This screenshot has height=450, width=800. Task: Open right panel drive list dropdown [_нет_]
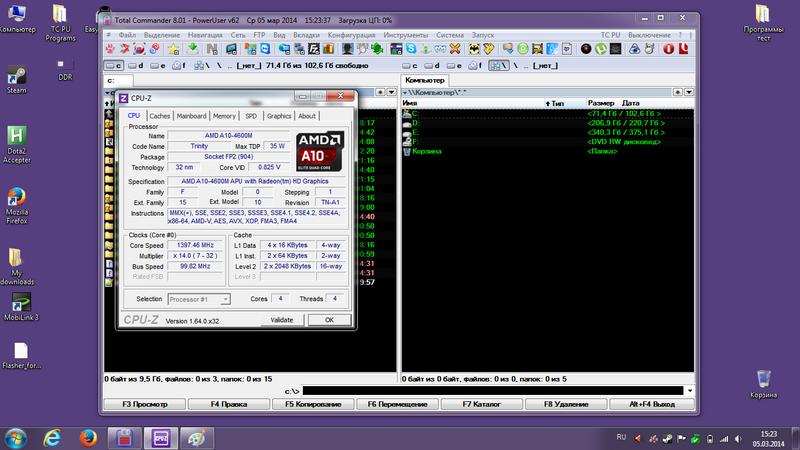(x=545, y=66)
